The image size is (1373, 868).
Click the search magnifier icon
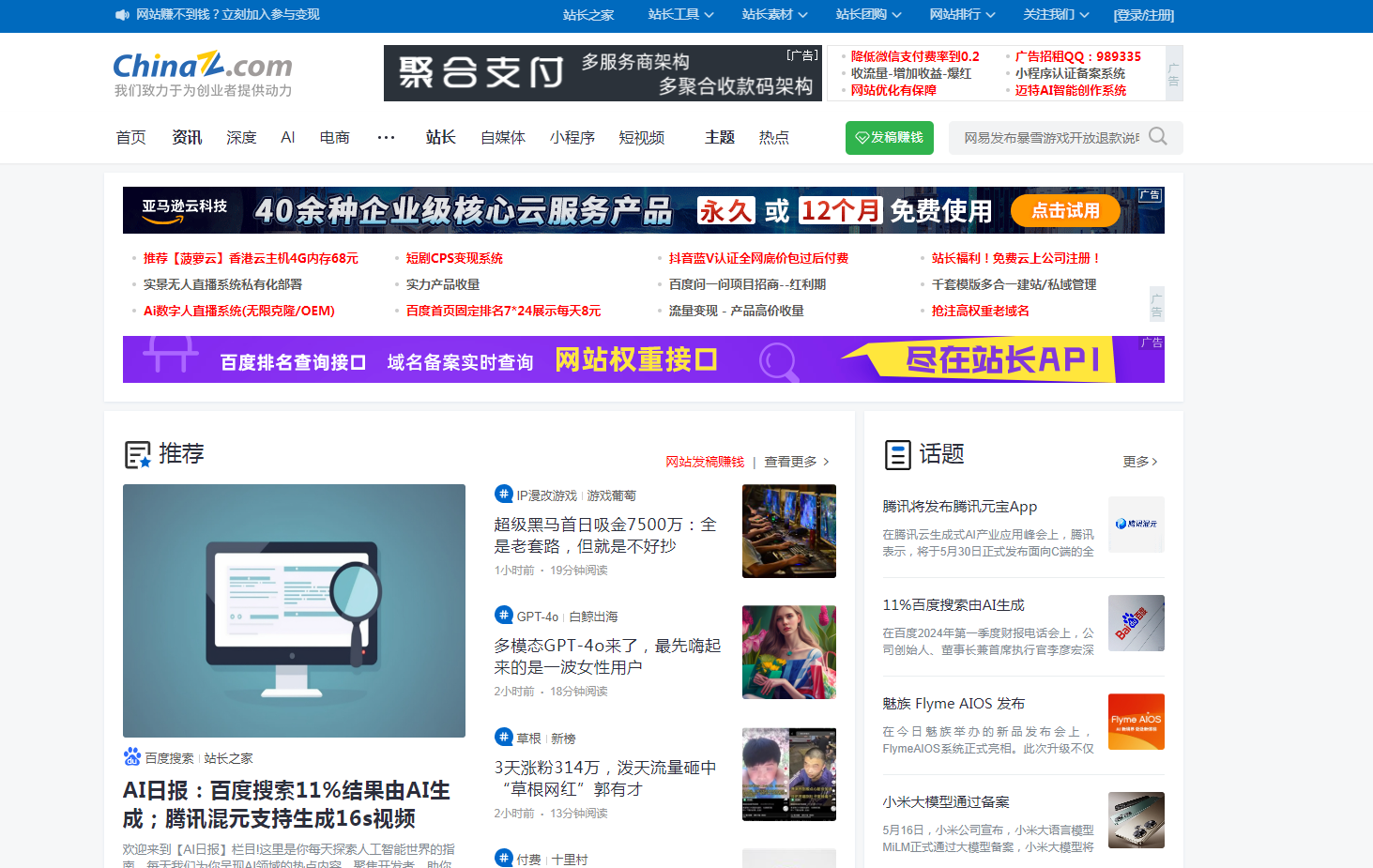click(x=1158, y=137)
